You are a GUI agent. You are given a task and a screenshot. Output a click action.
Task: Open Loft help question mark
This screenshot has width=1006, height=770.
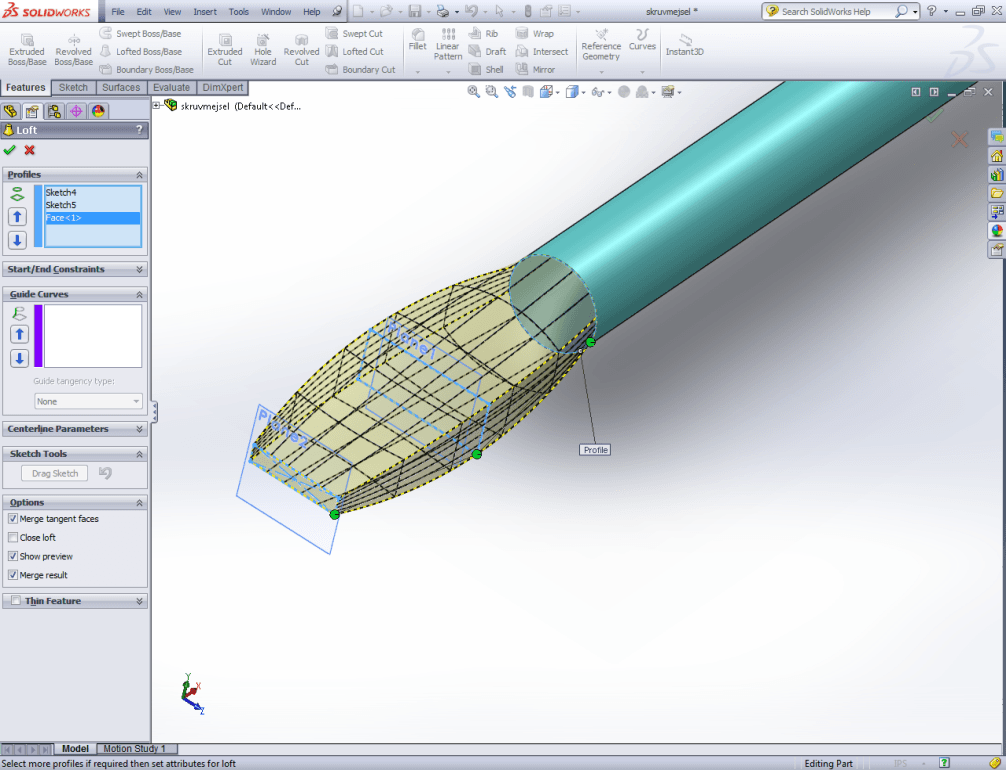click(x=139, y=130)
